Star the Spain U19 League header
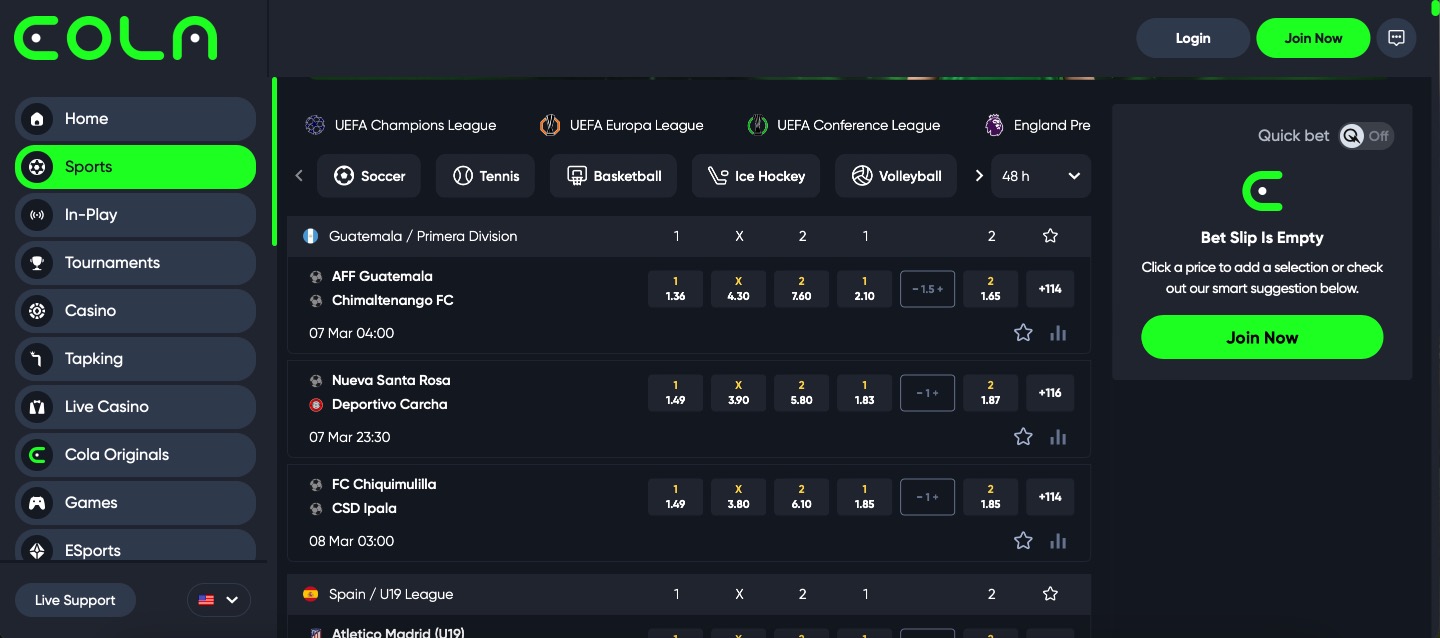This screenshot has height=638, width=1440. (x=1050, y=594)
